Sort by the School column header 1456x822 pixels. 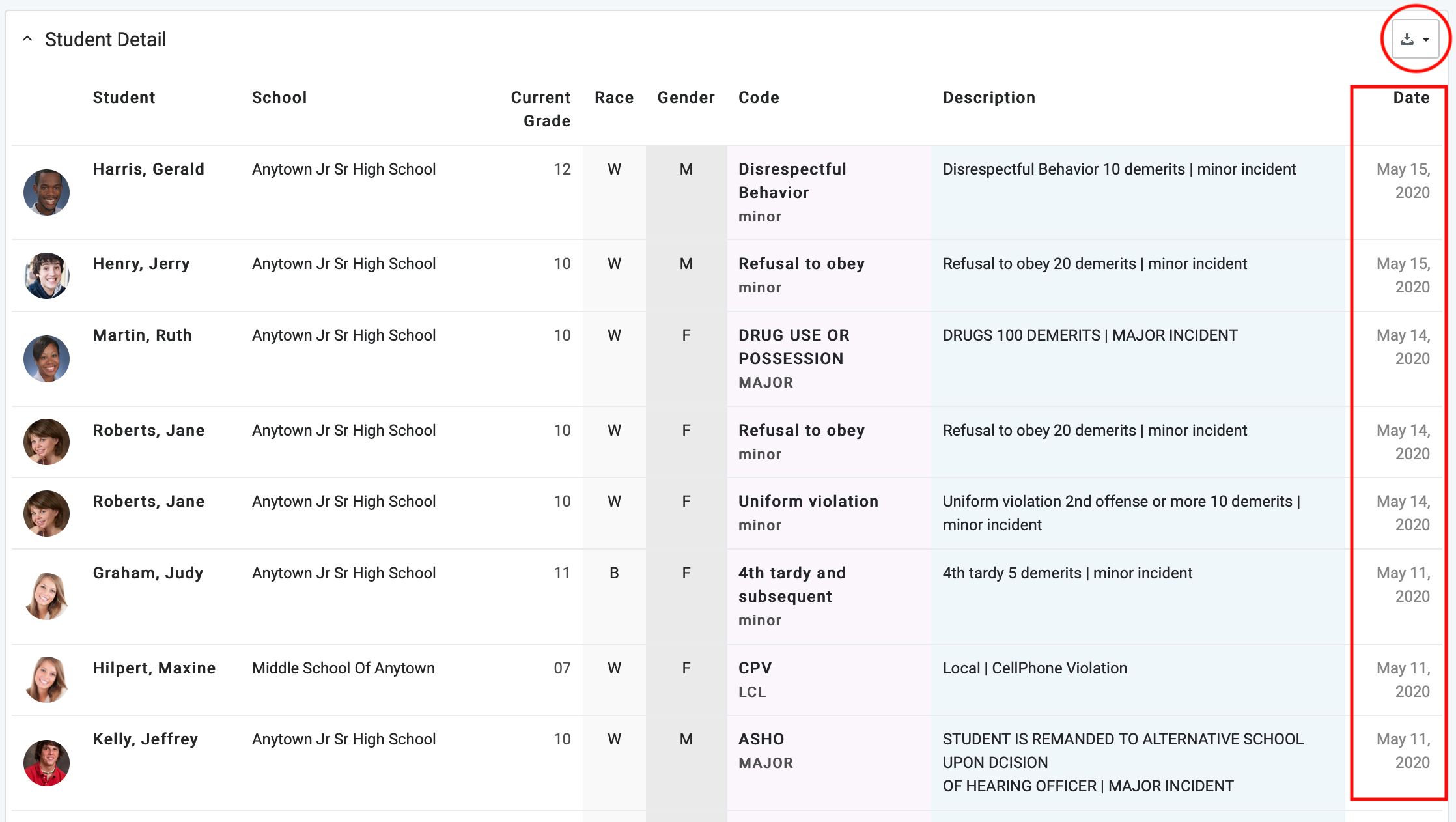[x=279, y=98]
